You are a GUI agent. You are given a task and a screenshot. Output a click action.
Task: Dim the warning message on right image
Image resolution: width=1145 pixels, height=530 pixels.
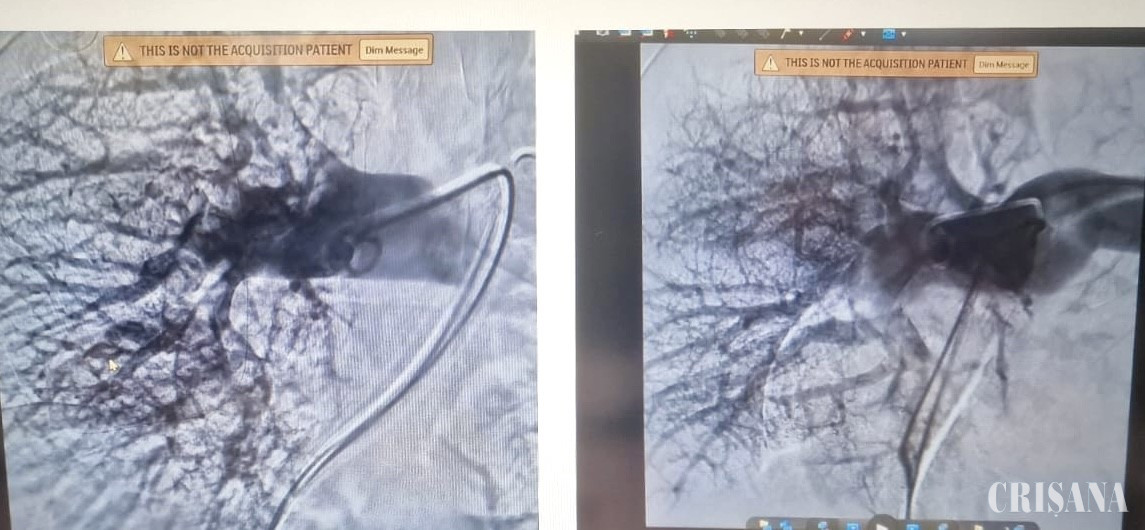(1003, 64)
